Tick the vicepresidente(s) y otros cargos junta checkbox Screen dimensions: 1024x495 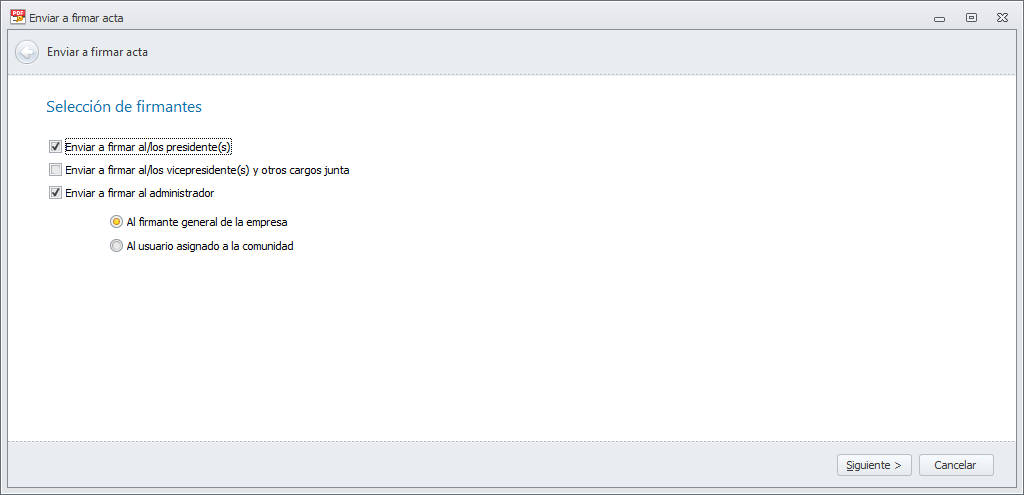click(55, 170)
